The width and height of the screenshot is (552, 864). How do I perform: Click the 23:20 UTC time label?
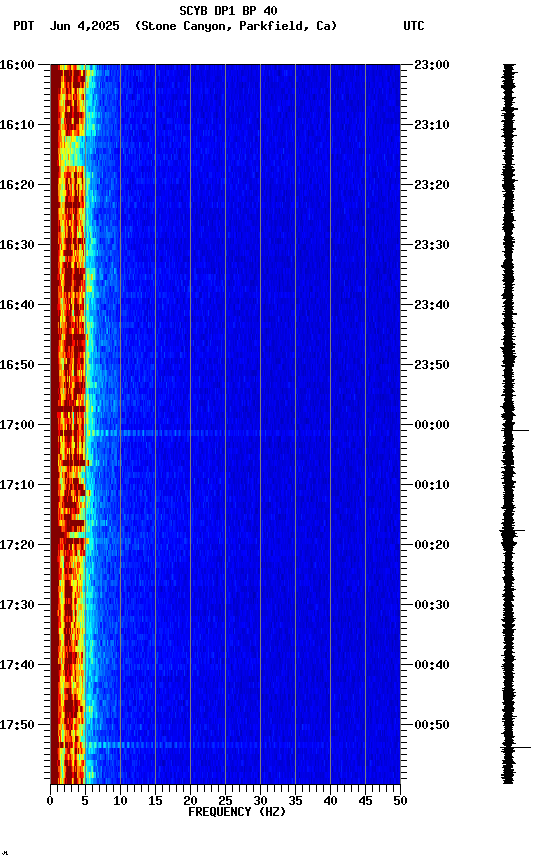click(432, 185)
